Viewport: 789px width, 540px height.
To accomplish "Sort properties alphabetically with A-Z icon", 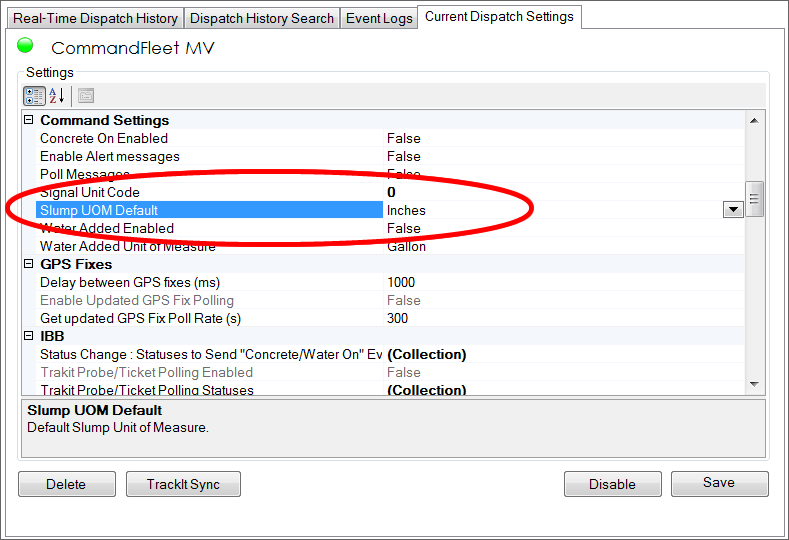I will (x=57, y=96).
